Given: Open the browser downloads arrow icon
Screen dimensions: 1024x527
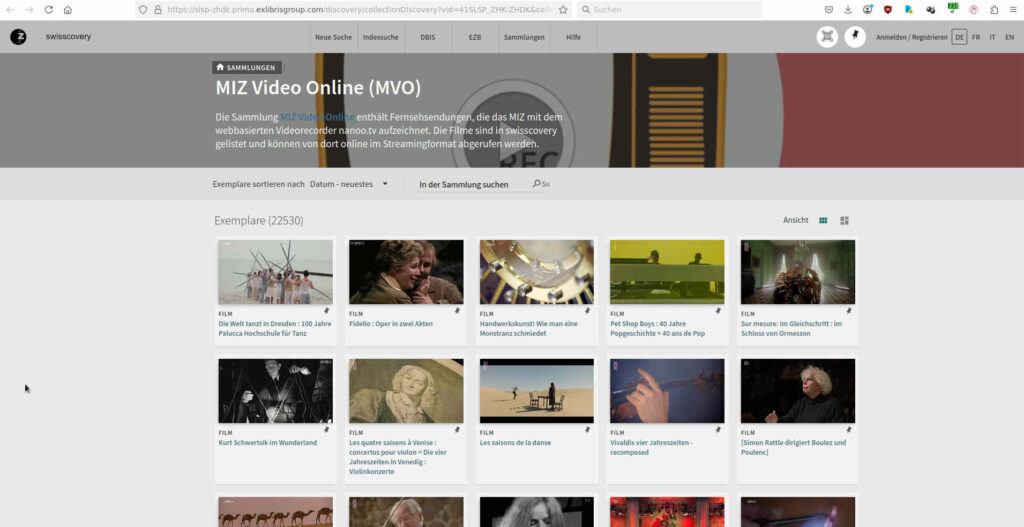Looking at the screenshot, I should coord(848,10).
